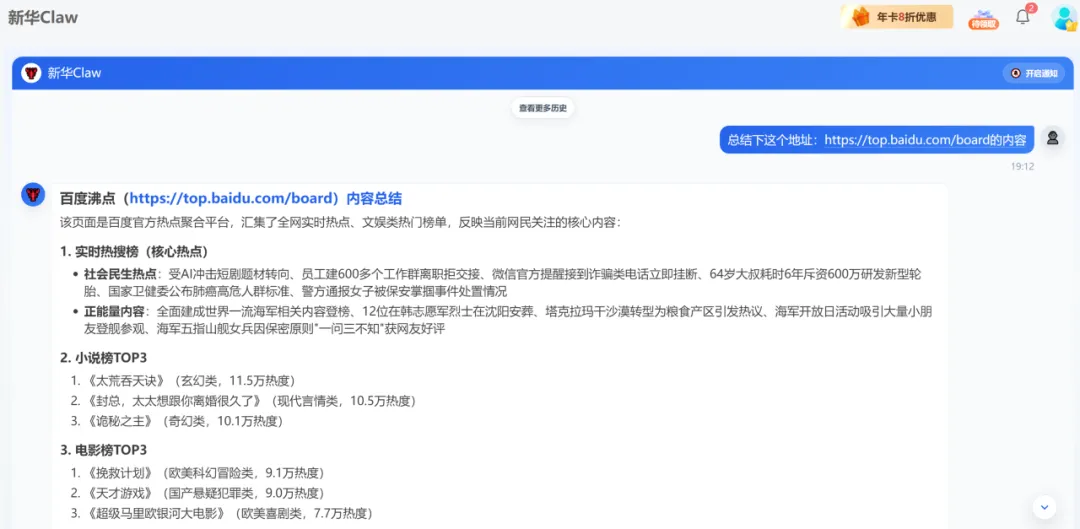Image resolution: width=1080 pixels, height=529 pixels.
Task: Click the '新华Claw' title at top left
Action: pyautogui.click(x=43, y=18)
